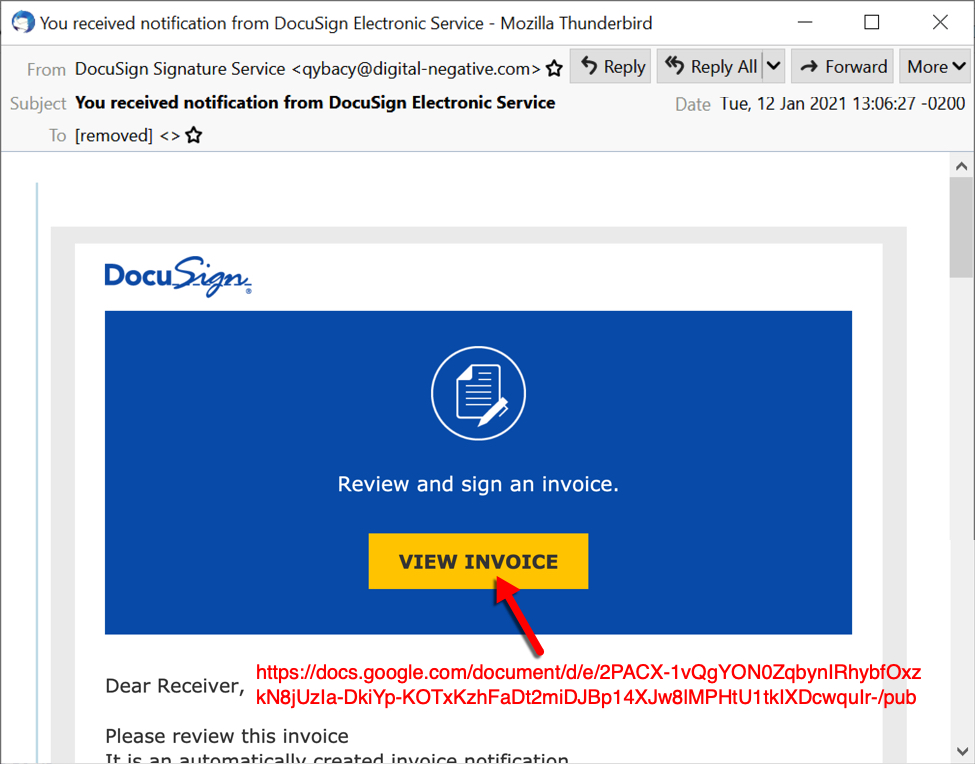Screen dimensions: 975x764
Task: Click the Reply All button
Action: pyautogui.click(x=711, y=67)
